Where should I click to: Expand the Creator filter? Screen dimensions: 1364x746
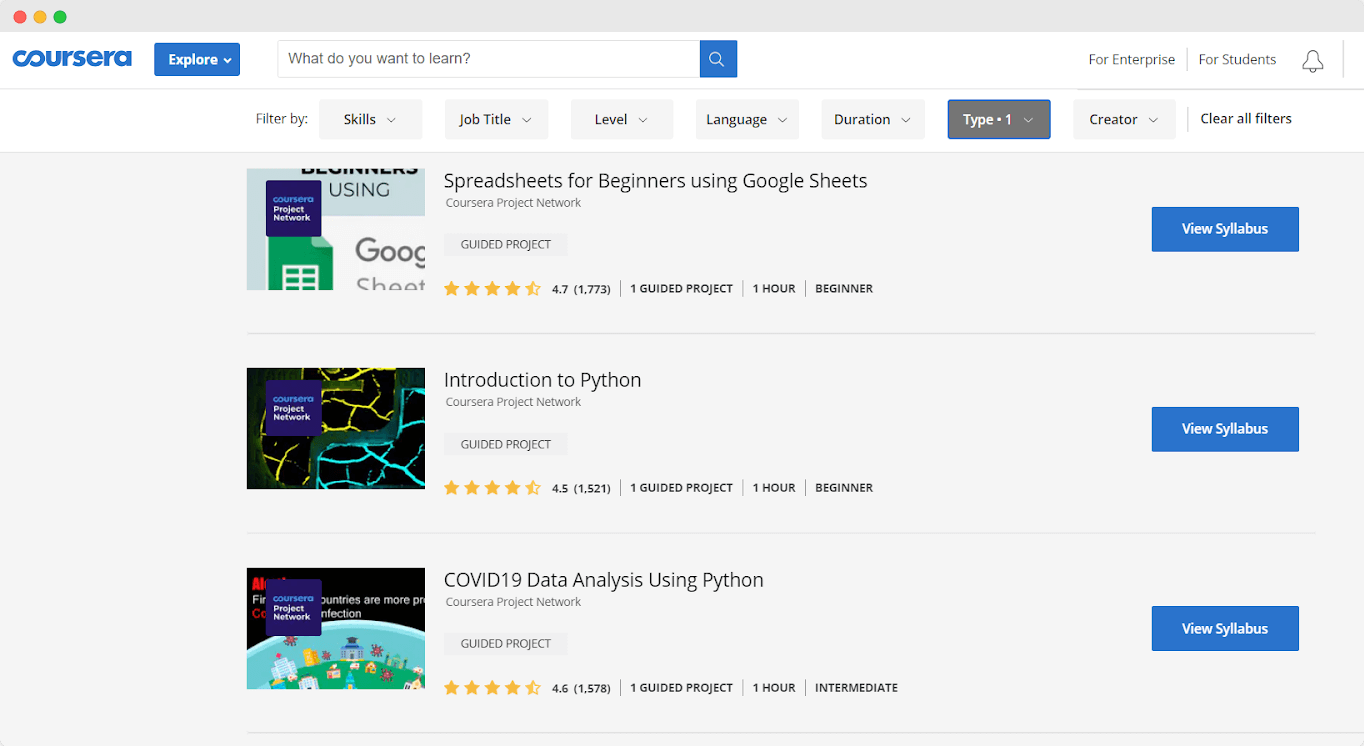(1124, 119)
